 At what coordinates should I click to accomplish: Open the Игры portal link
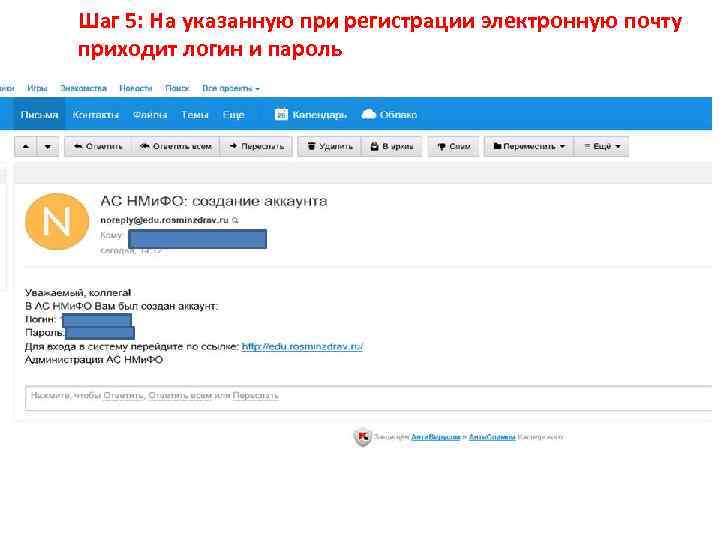click(x=37, y=88)
